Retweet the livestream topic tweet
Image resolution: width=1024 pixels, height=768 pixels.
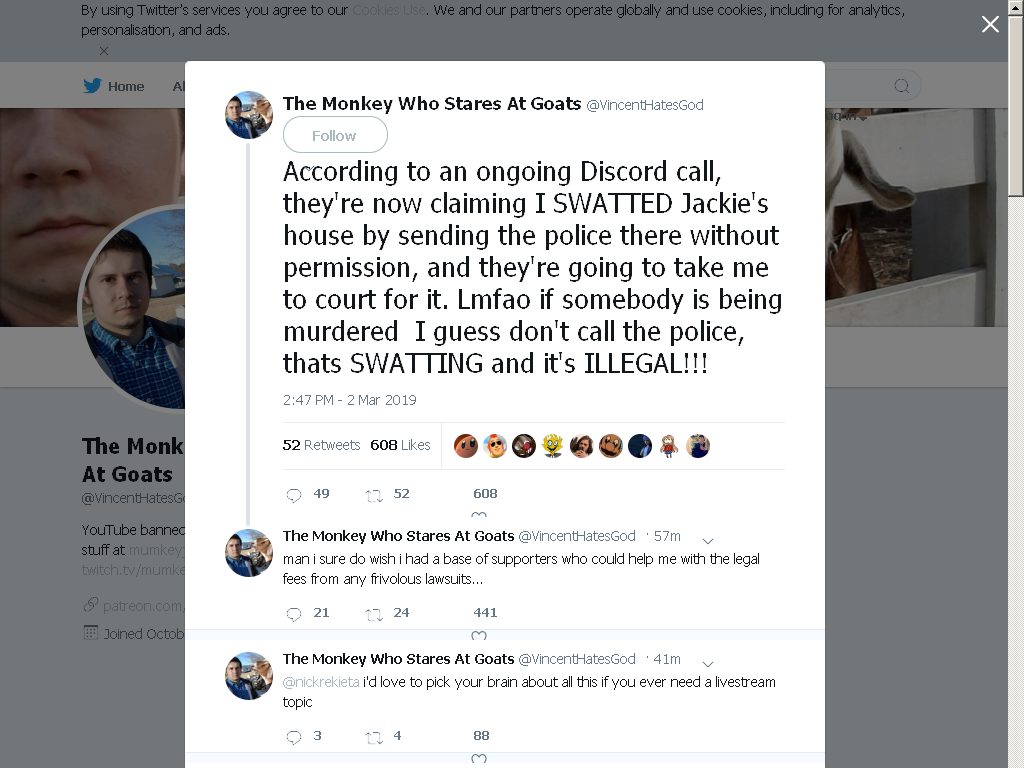[374, 737]
